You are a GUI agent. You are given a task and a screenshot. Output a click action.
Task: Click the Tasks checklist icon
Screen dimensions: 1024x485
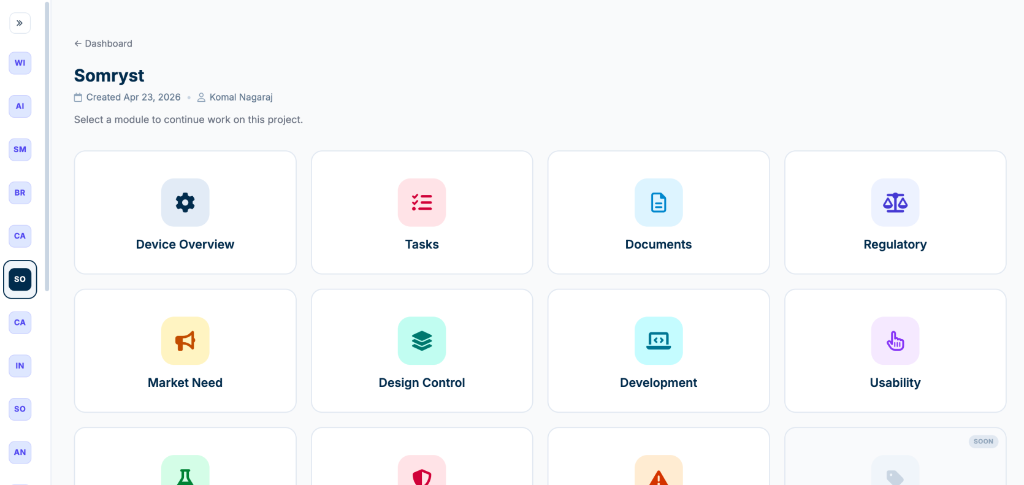click(x=422, y=202)
